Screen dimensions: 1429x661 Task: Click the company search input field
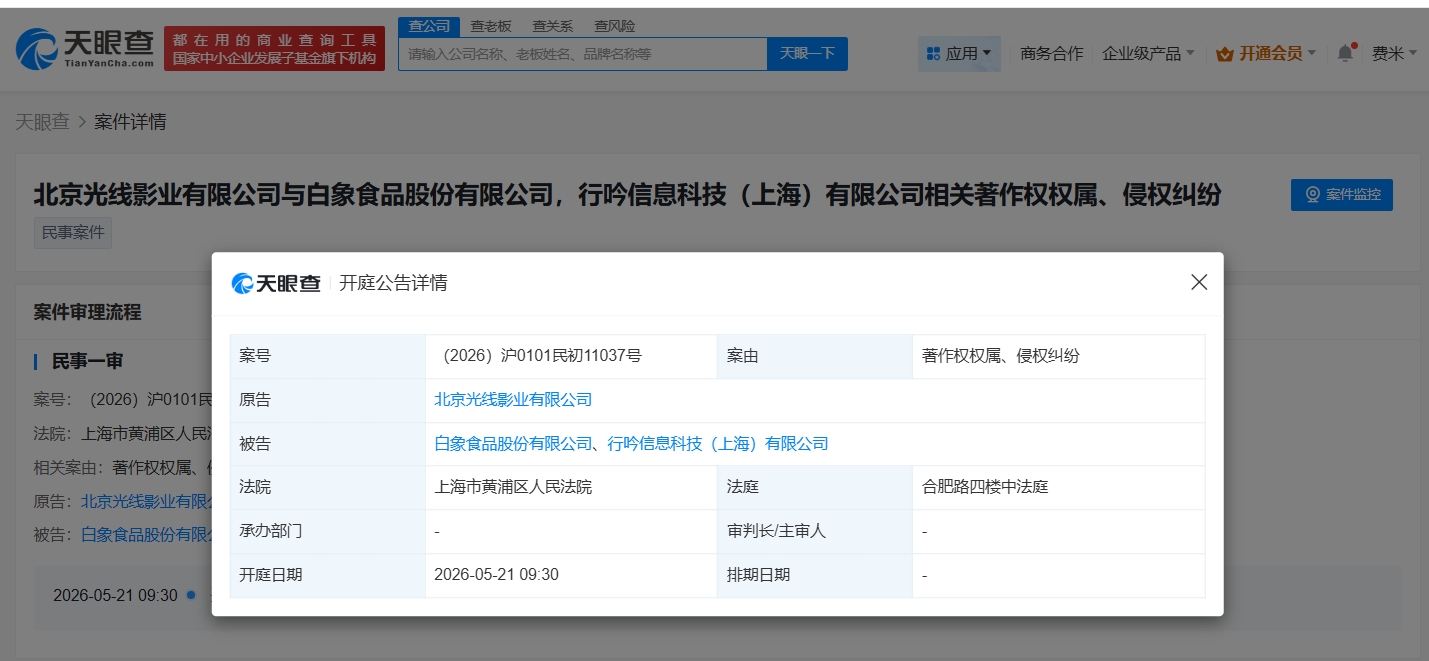click(x=580, y=53)
